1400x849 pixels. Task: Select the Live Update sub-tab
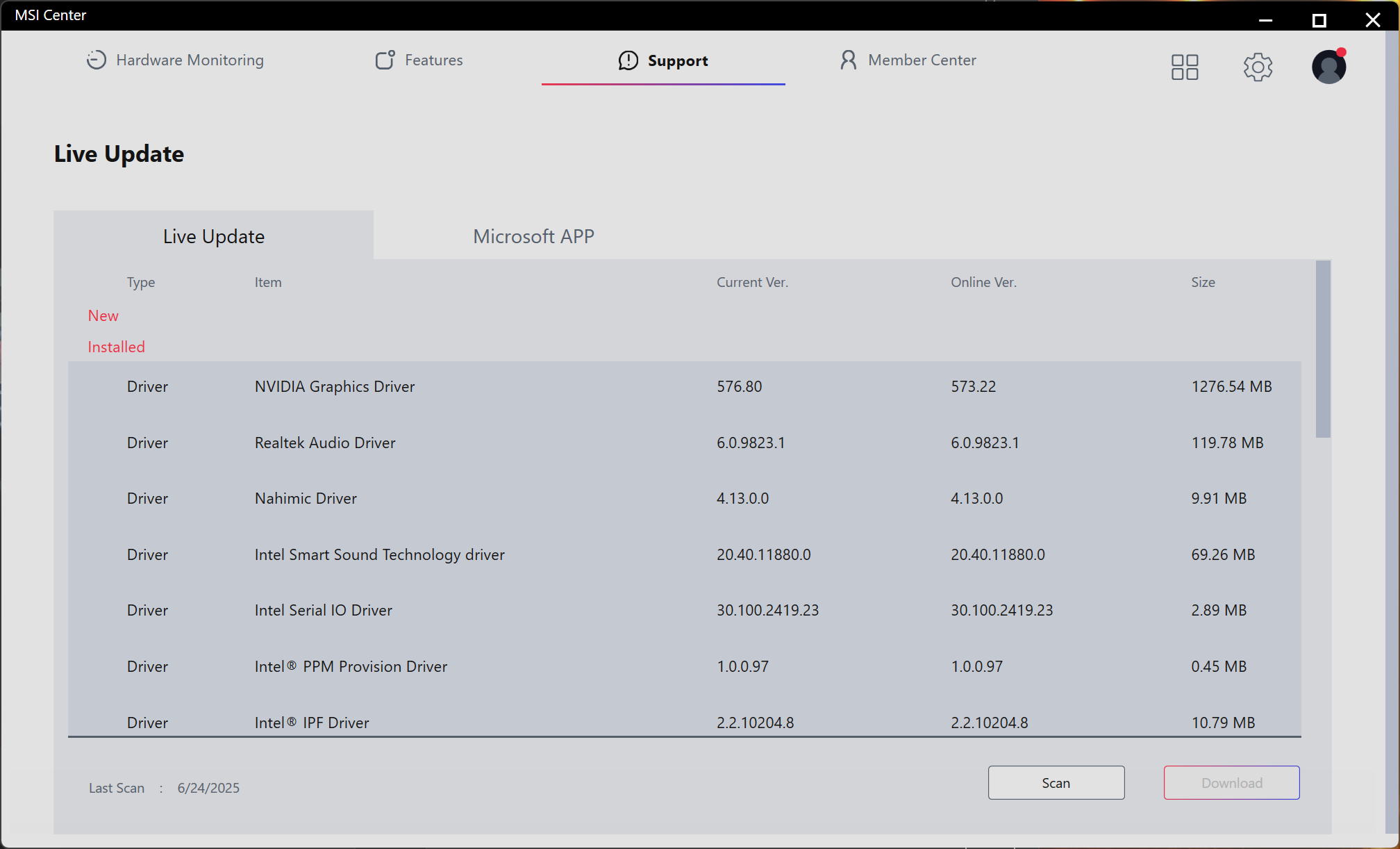pyautogui.click(x=214, y=236)
